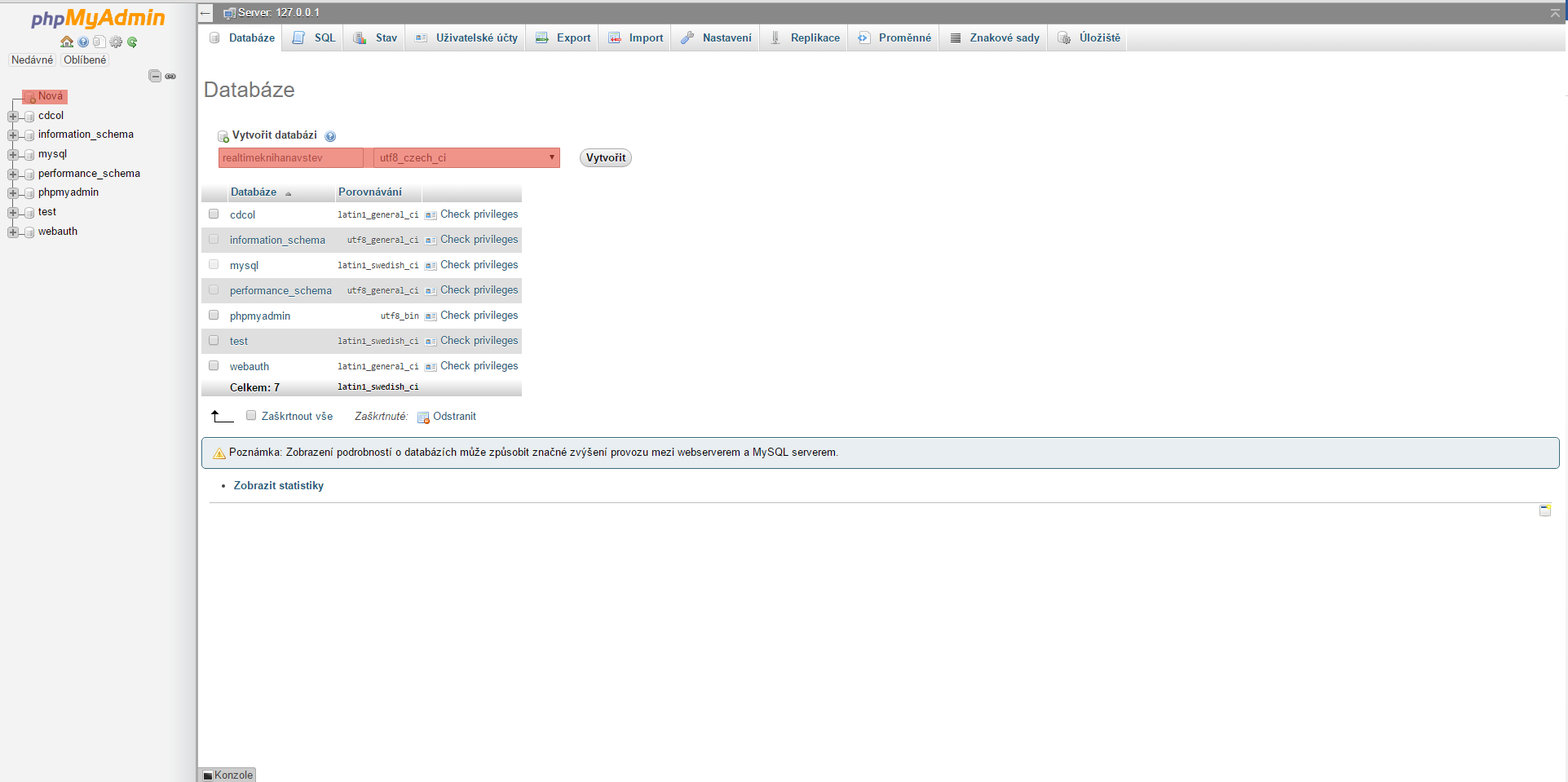The height and width of the screenshot is (782, 1568).
Task: Expand the mysql database in navigation tree
Action: click(11, 153)
